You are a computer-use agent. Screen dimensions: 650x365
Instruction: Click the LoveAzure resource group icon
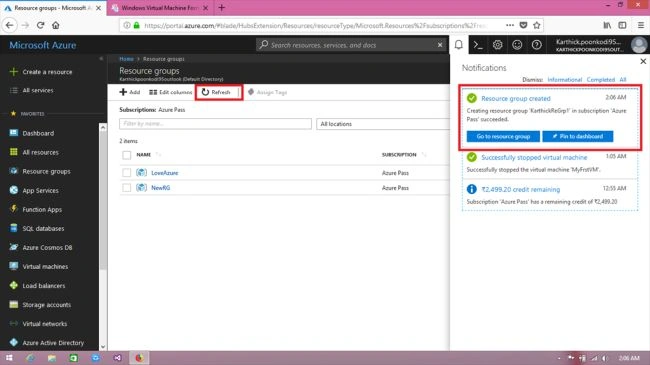click(x=141, y=173)
